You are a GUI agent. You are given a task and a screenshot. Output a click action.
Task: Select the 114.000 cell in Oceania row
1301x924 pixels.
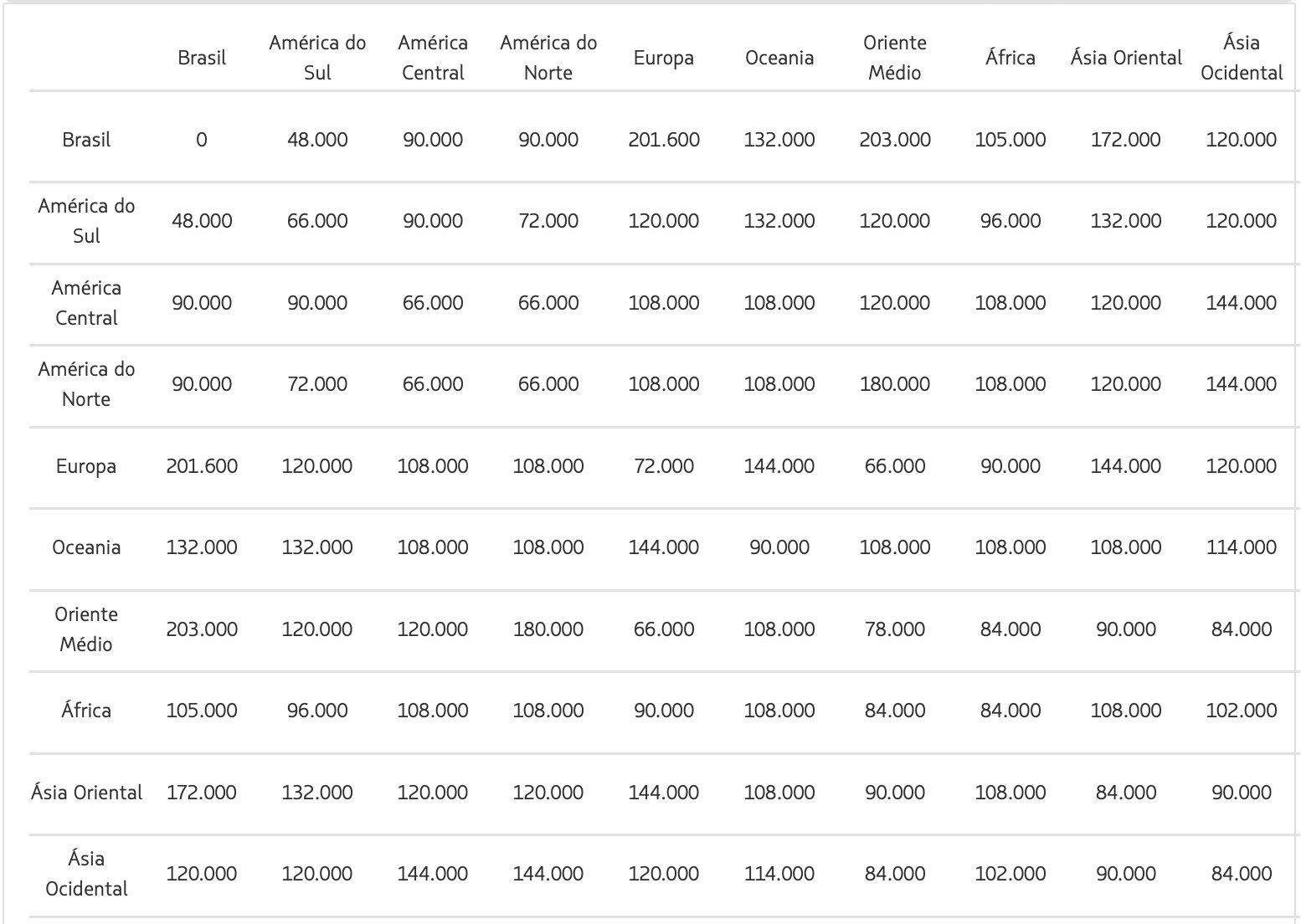click(x=1242, y=547)
